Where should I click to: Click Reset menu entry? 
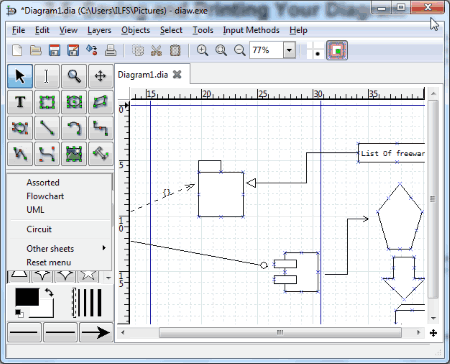click(49, 262)
